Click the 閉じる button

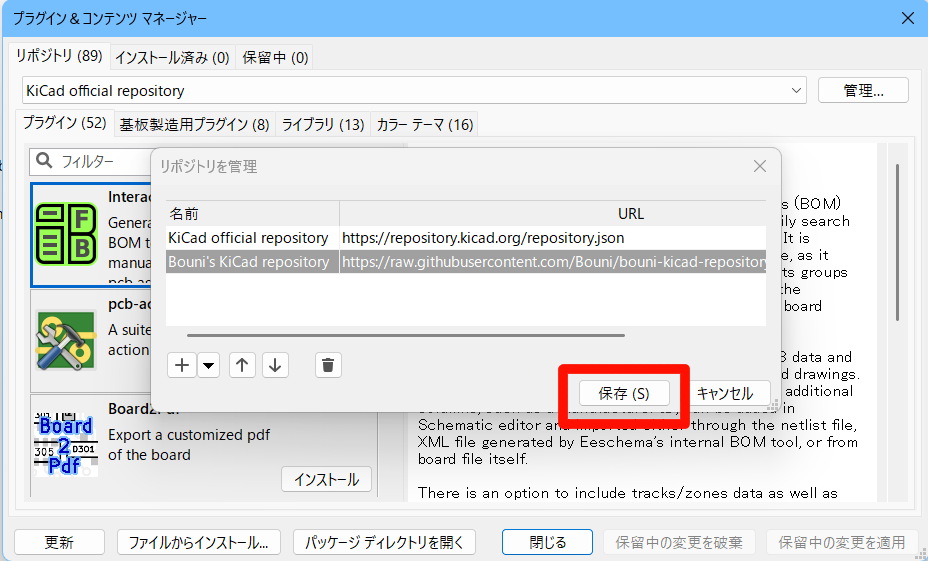tap(547, 542)
